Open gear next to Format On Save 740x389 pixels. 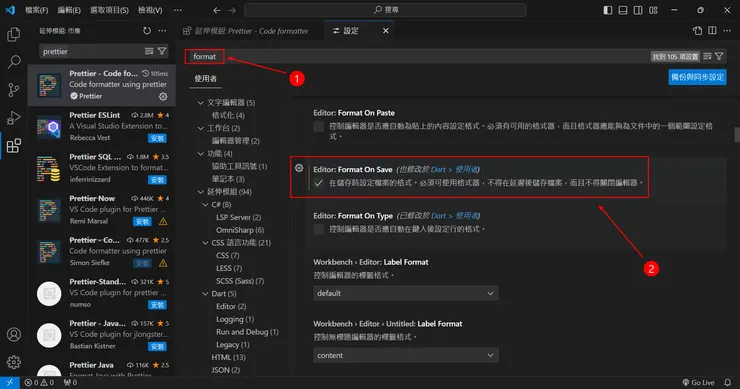299,168
